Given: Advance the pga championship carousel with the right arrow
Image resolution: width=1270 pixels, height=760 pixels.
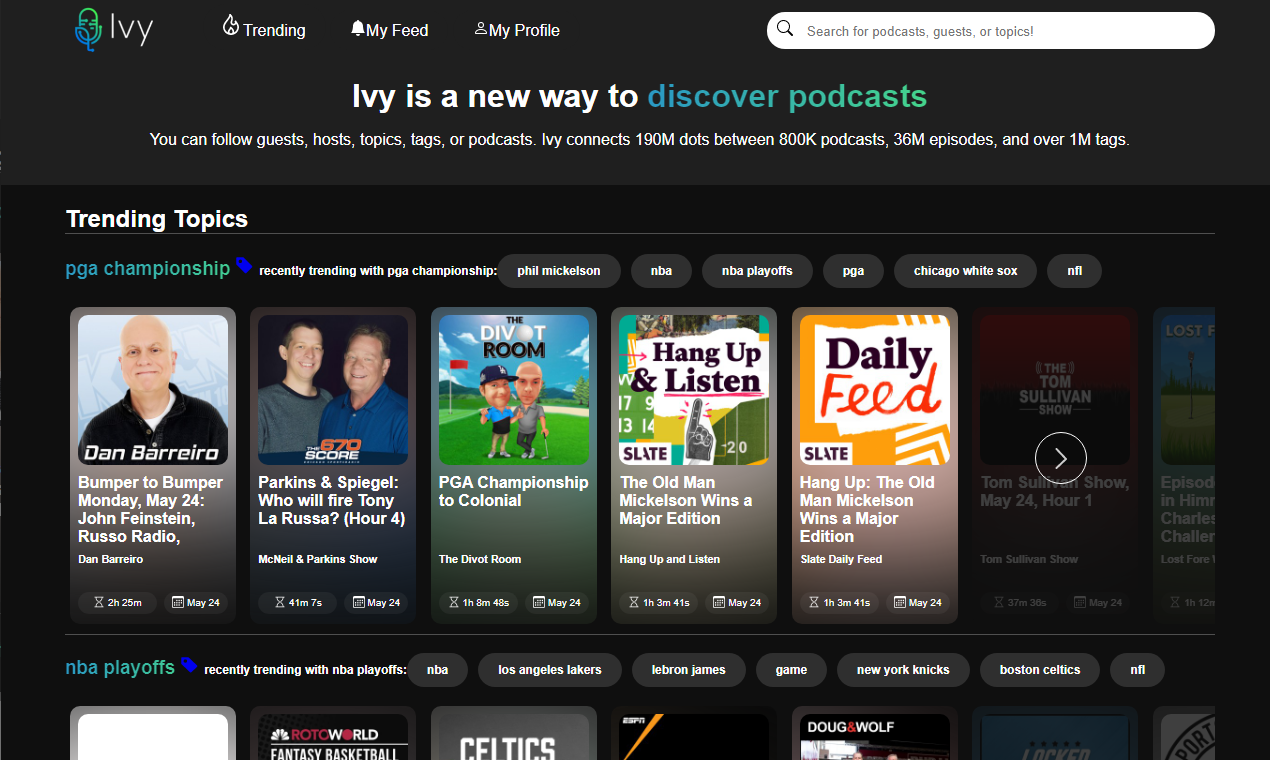Looking at the screenshot, I should pos(1060,458).
